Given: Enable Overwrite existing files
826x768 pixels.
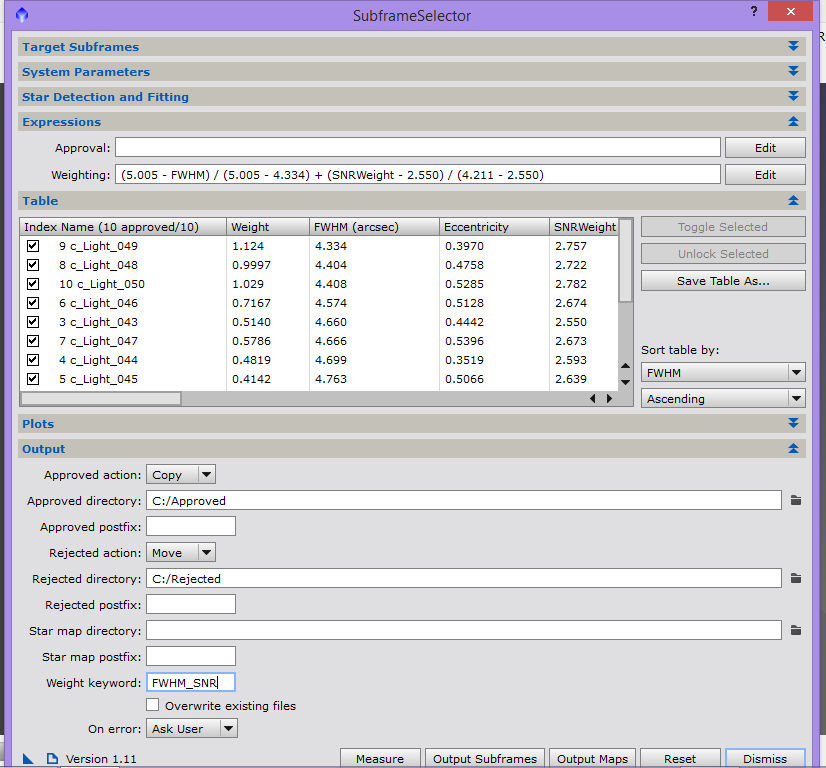Looking at the screenshot, I should [x=153, y=705].
